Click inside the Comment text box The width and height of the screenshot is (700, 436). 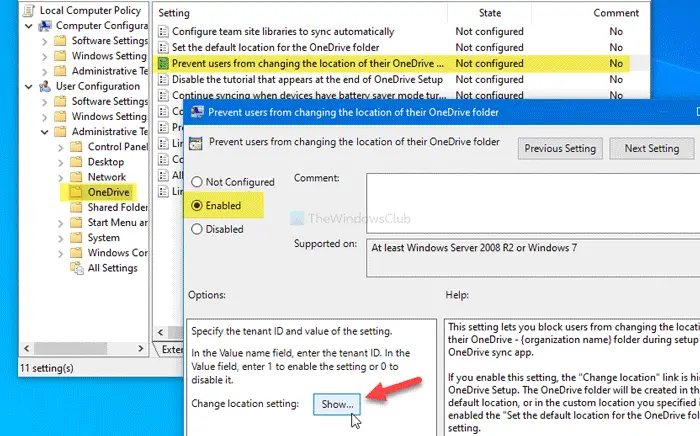pos(533,203)
